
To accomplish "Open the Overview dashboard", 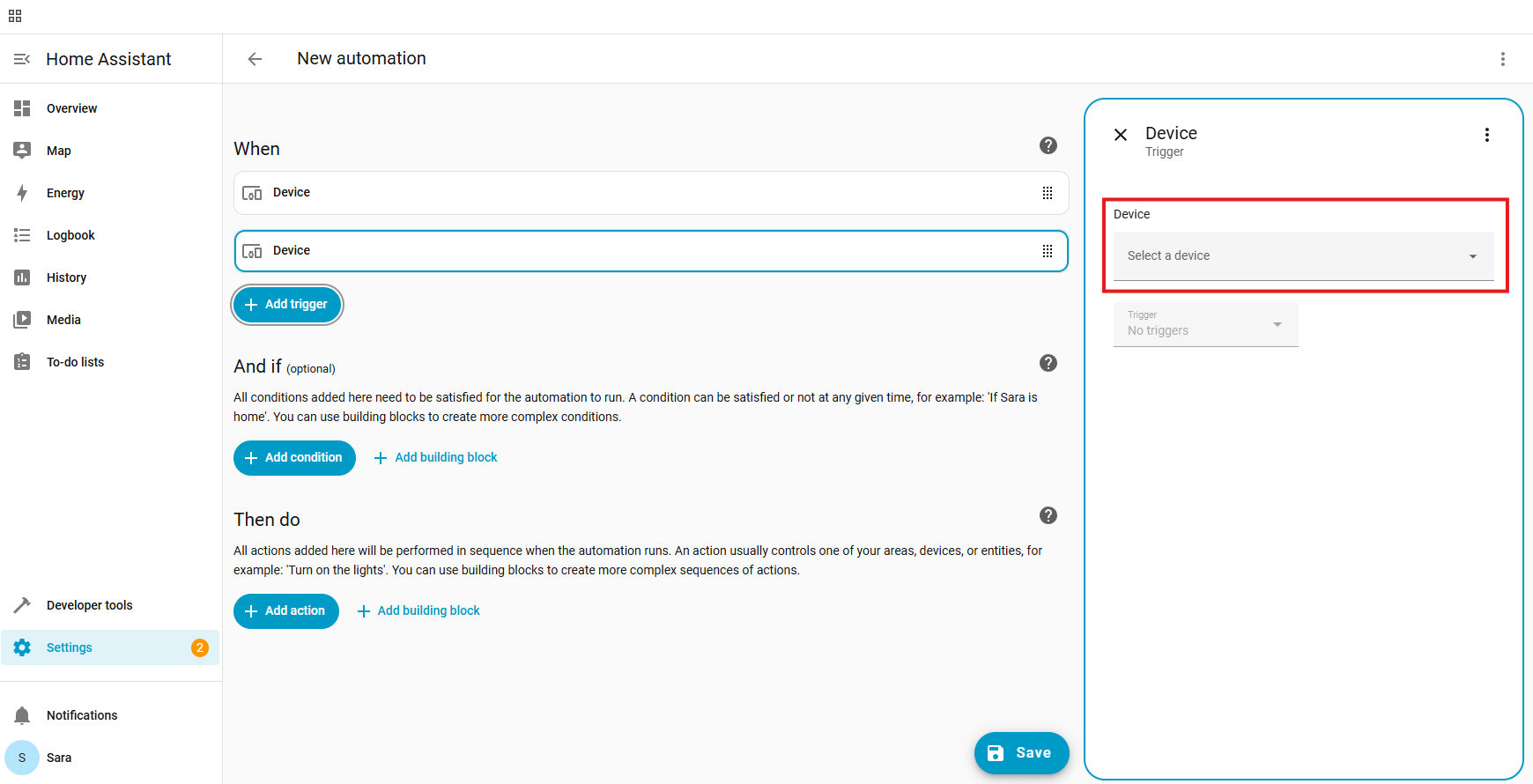I will (110, 108).
